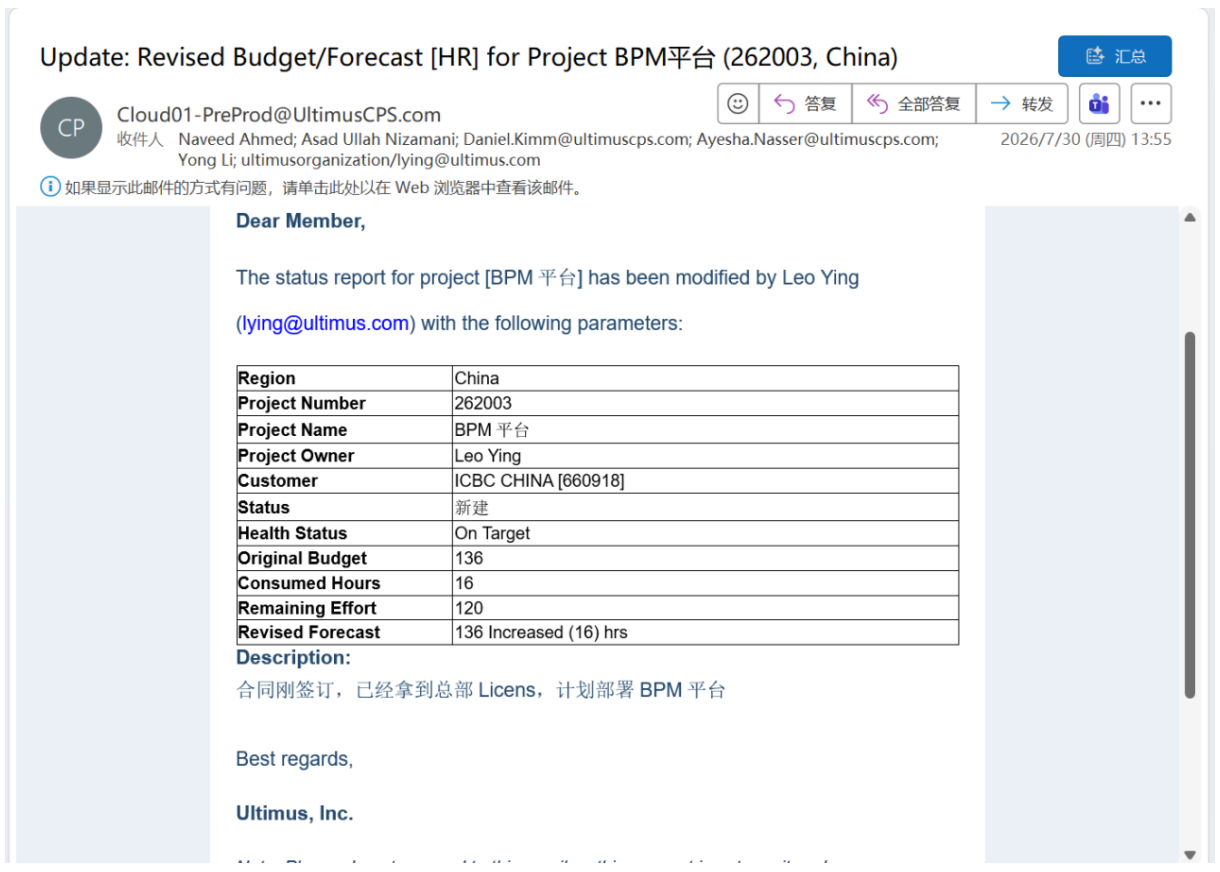Click the Region value China cell
The image size is (1220, 872).
point(705,378)
